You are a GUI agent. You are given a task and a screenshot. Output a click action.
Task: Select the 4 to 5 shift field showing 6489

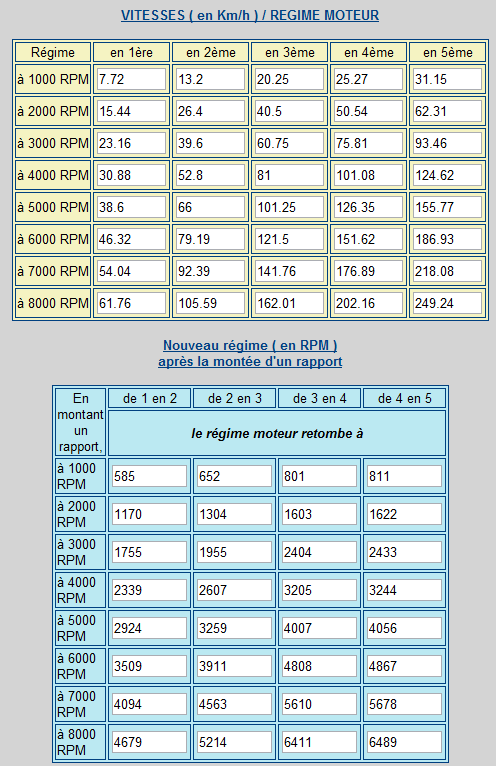tap(404, 742)
